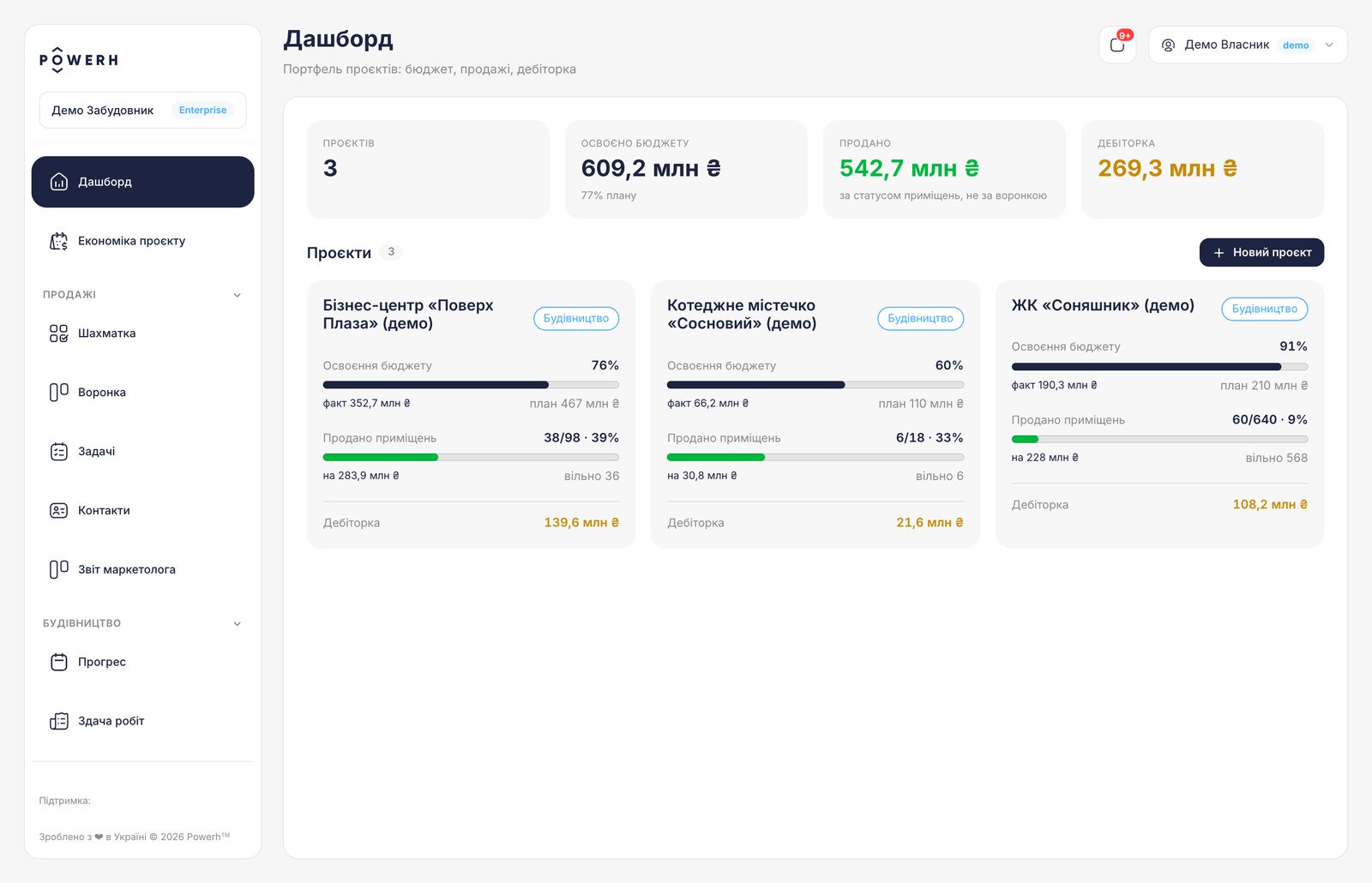Click the ПРОДАНО 542,7 млн card
The height and width of the screenshot is (883, 1372).
point(944,170)
